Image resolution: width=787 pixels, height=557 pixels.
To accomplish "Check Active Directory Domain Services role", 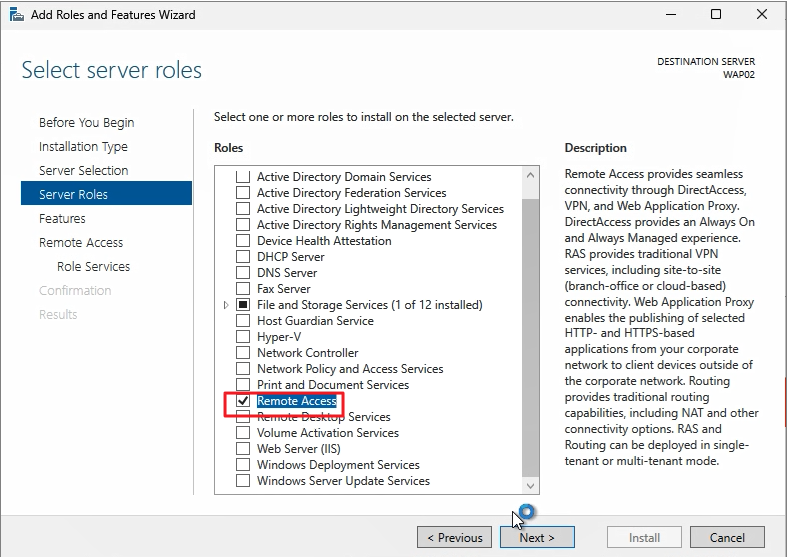I will 243,177.
